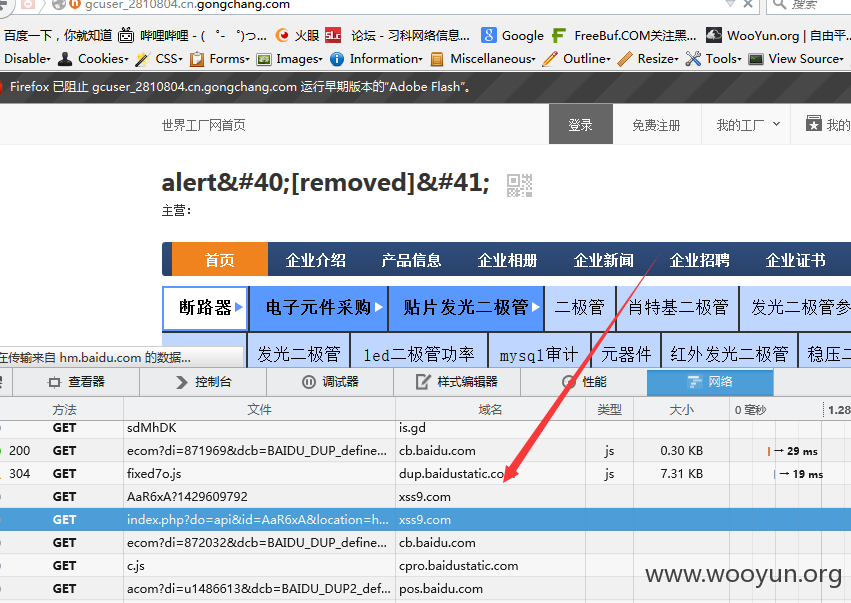Open the FreeBuf.COM bookmark

tap(624, 35)
